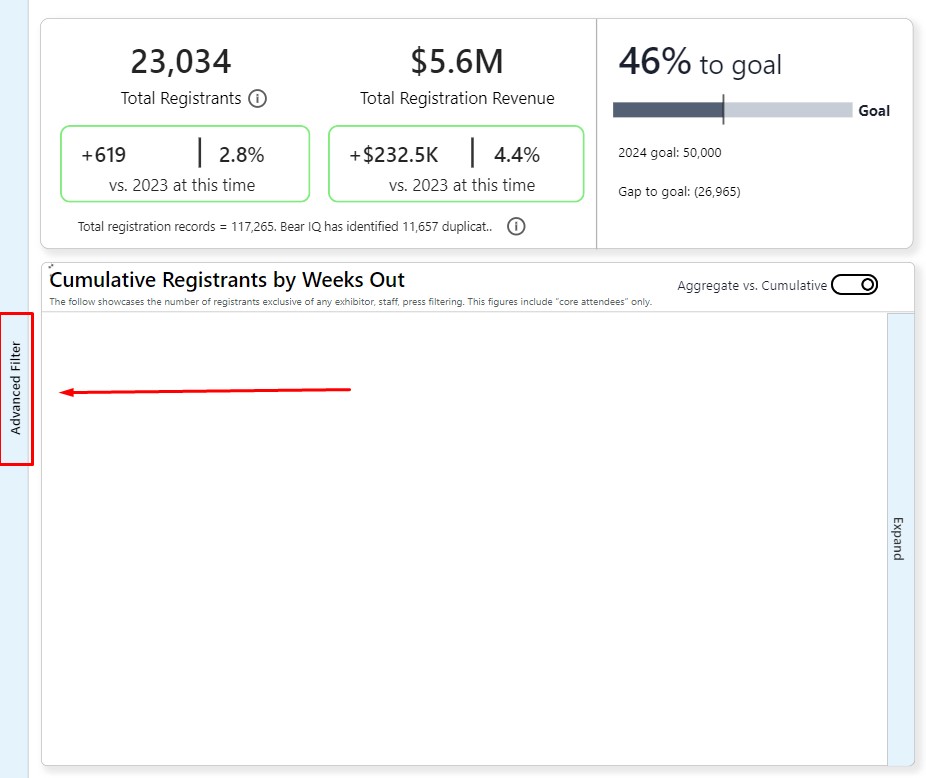Screen dimensions: 926x778
Task: Click the Cumulative Registrants by Weeks Out title
Action: click(x=227, y=280)
